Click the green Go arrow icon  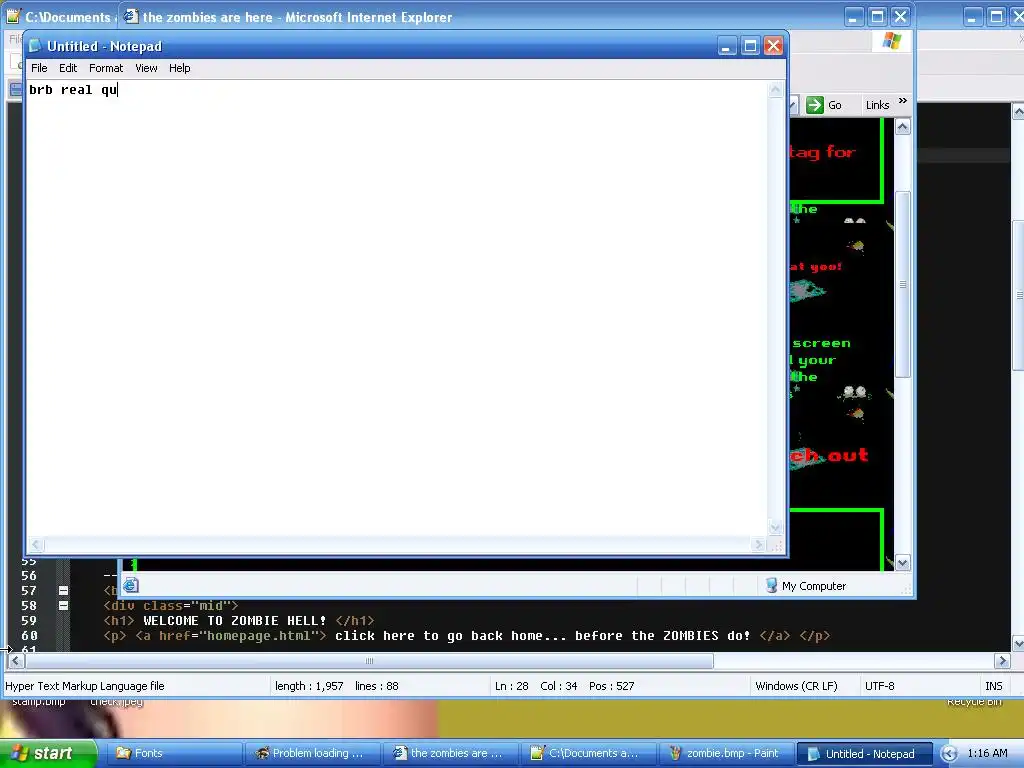815,105
